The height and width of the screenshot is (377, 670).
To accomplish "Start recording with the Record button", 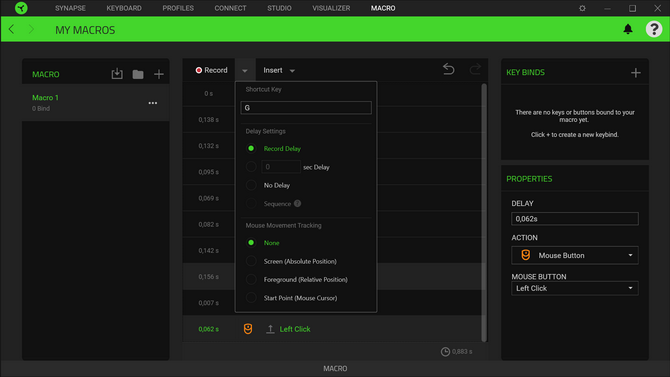I will pyautogui.click(x=212, y=70).
